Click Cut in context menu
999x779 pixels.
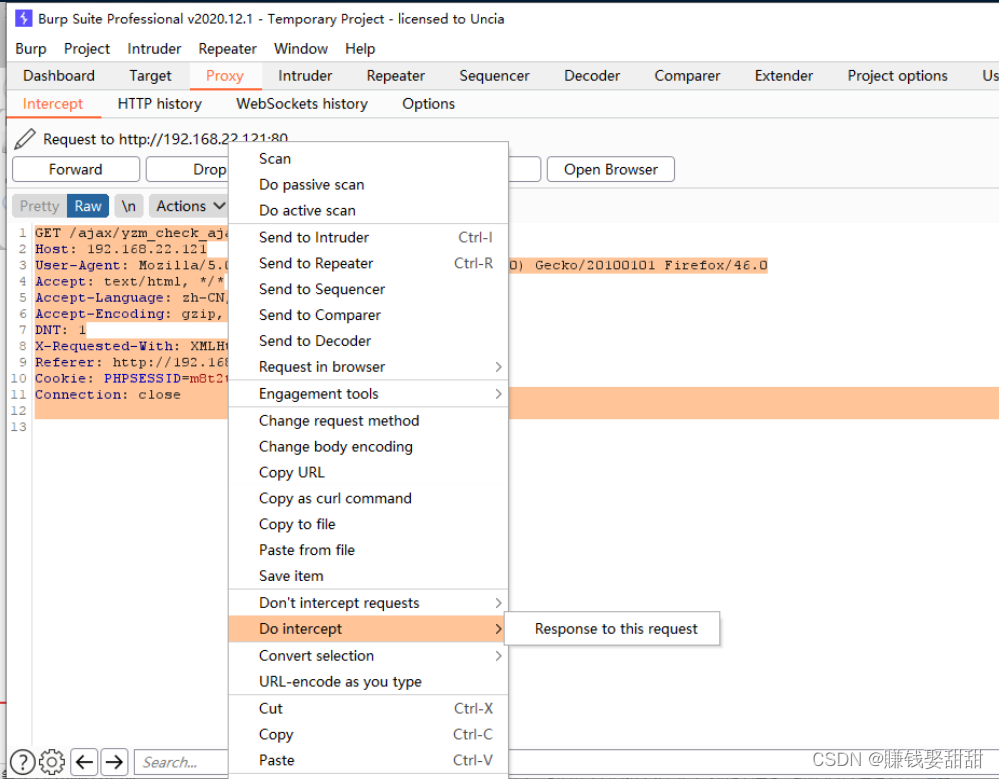368,708
